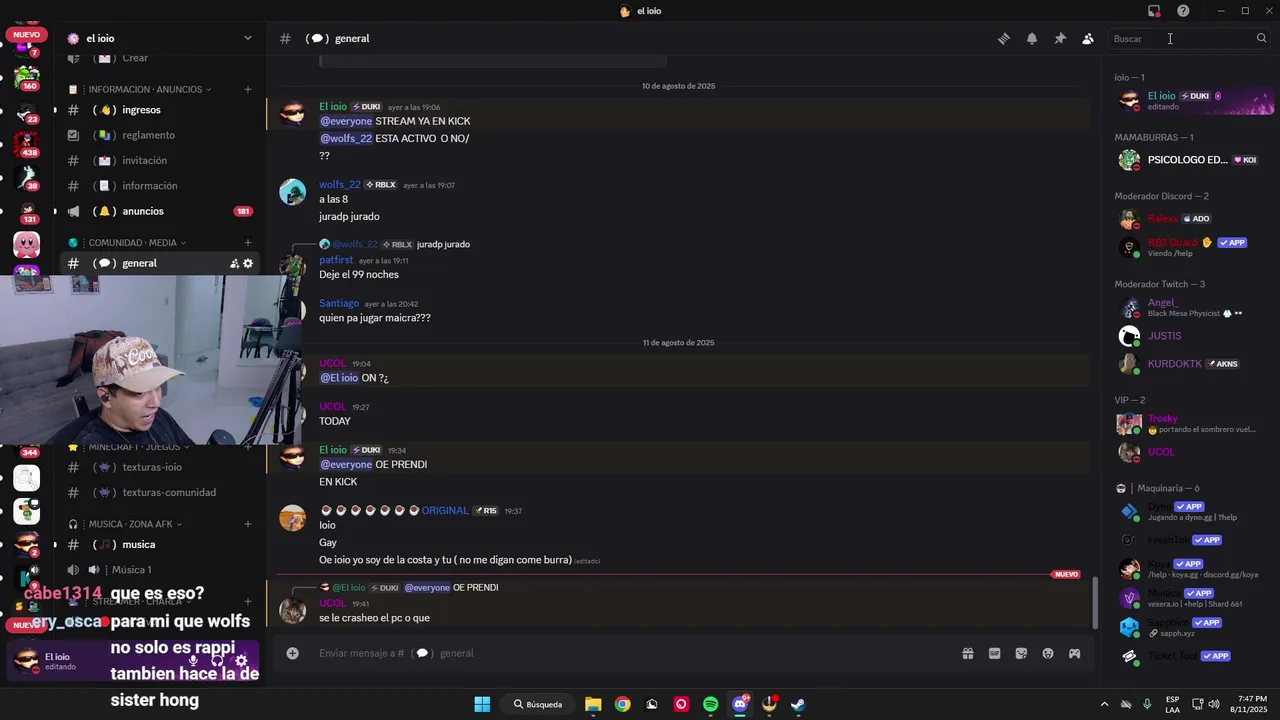Open notification settings bell icon

point(1032,38)
